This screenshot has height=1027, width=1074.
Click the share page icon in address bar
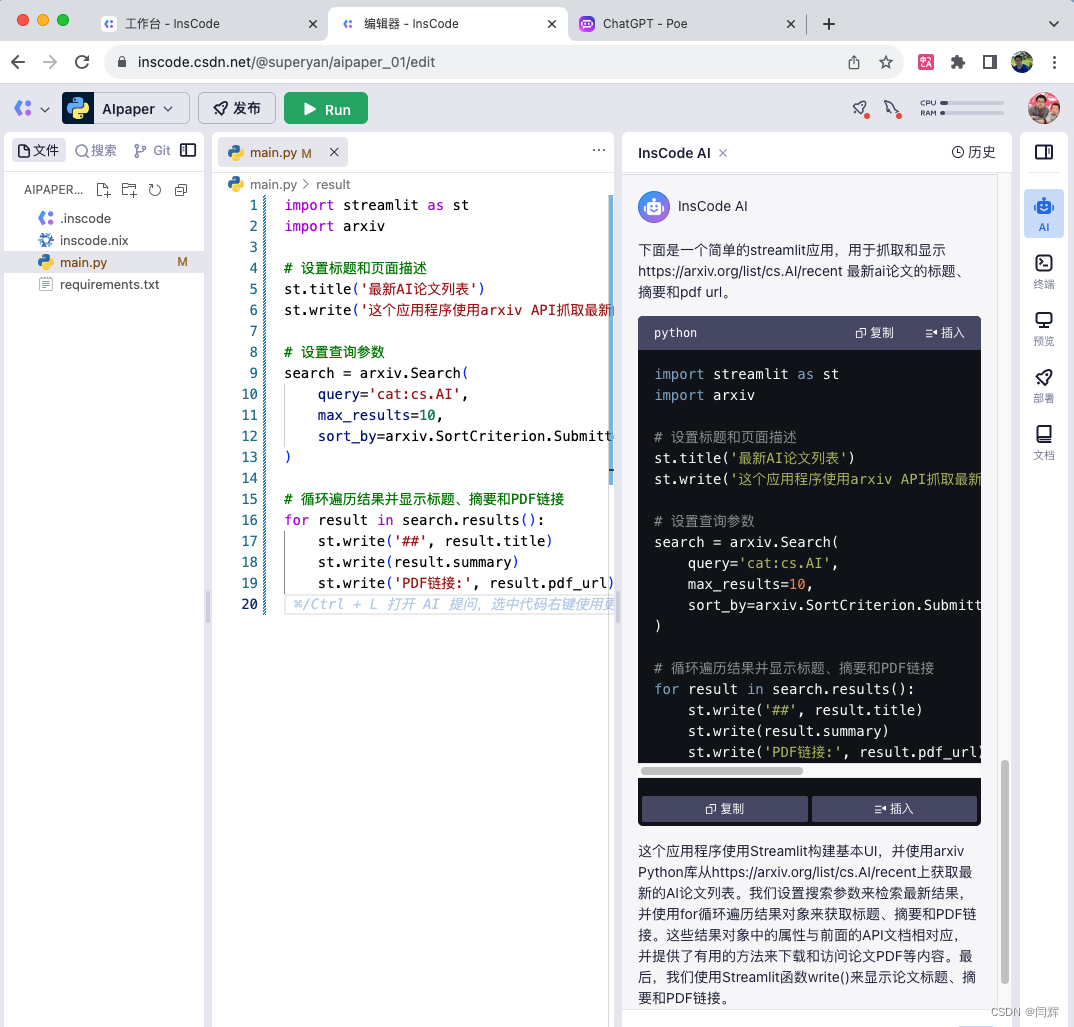tap(853, 62)
